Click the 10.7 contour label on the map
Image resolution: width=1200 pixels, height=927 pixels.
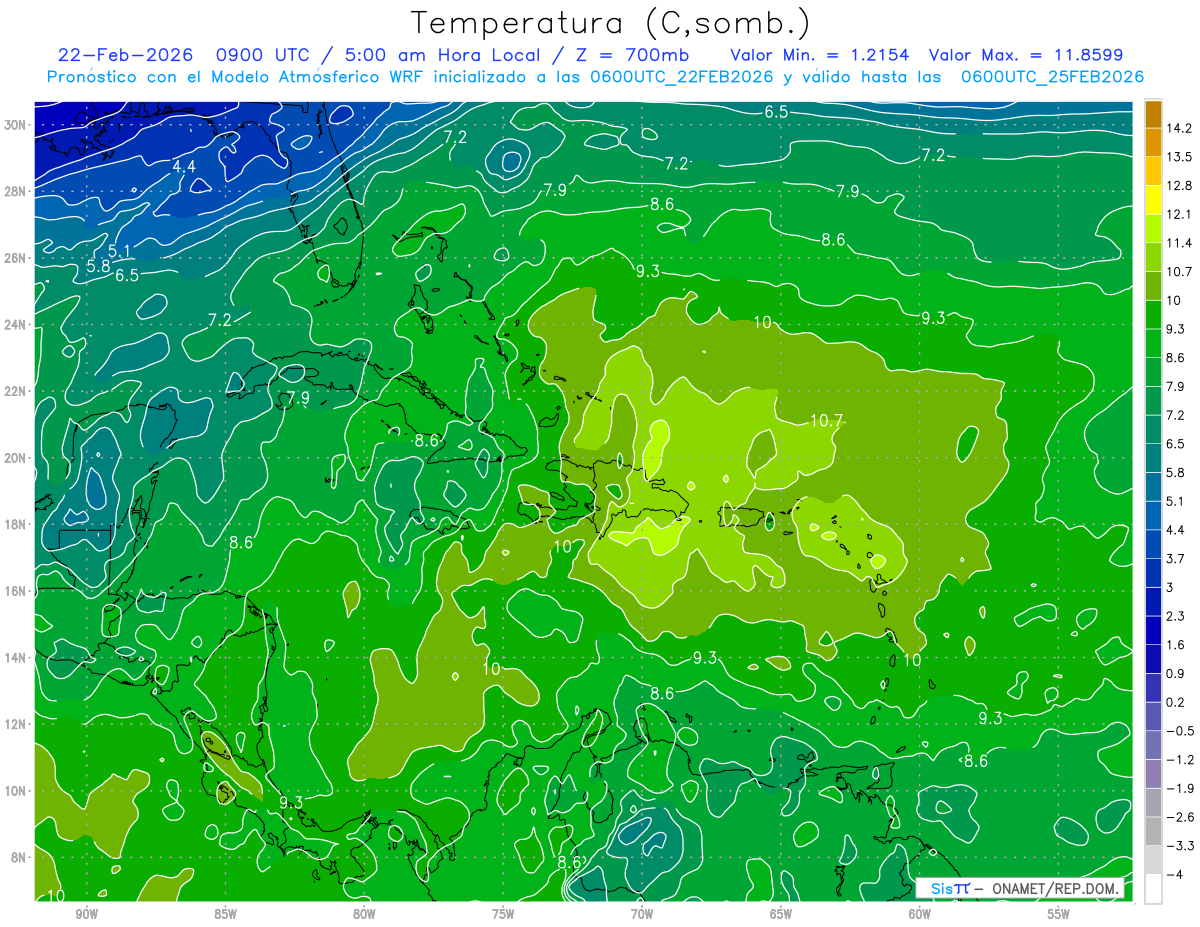[x=826, y=421]
